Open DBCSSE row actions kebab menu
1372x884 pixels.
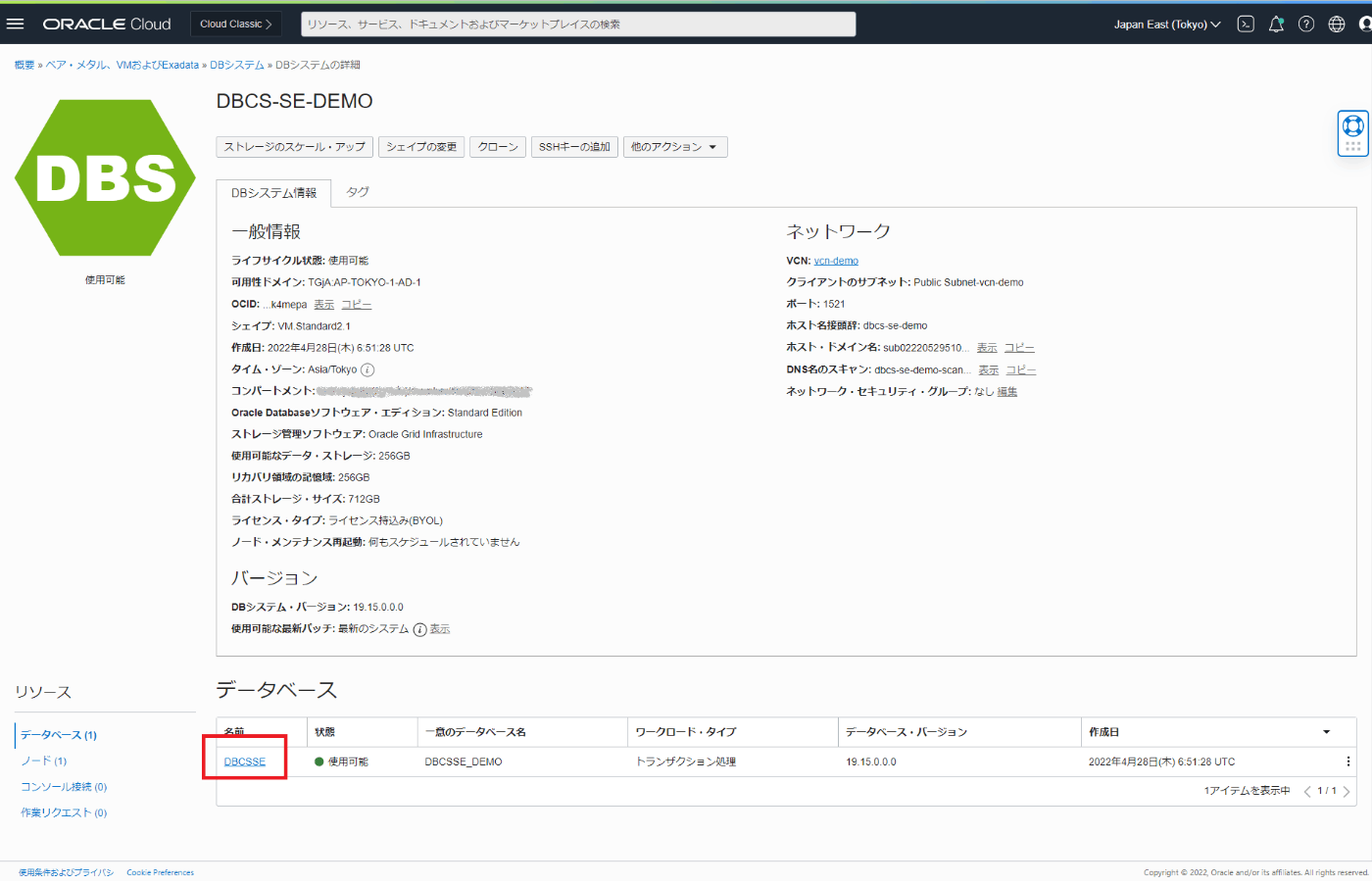coord(1348,761)
